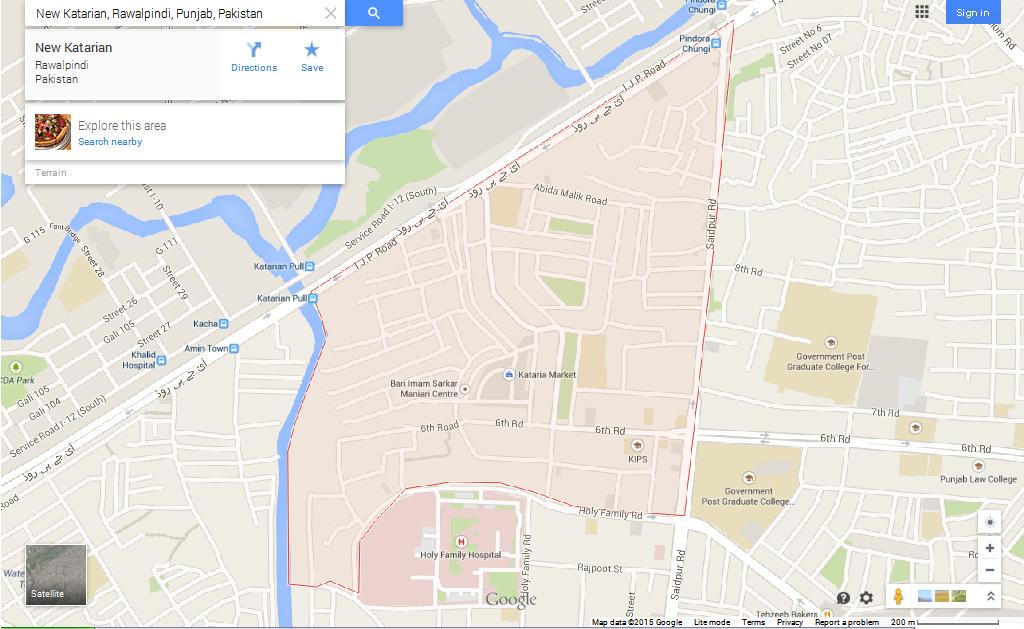Open the help question mark icon
Screen dimensions: 1024x629
click(x=843, y=598)
